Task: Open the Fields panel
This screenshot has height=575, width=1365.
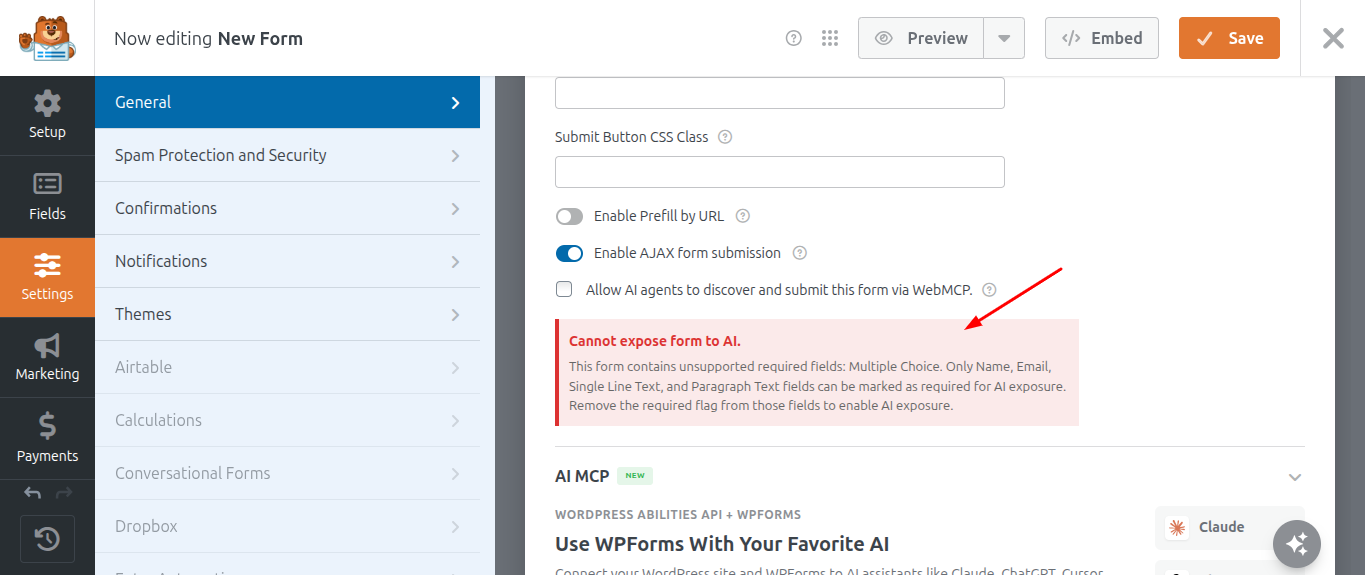Action: (47, 196)
